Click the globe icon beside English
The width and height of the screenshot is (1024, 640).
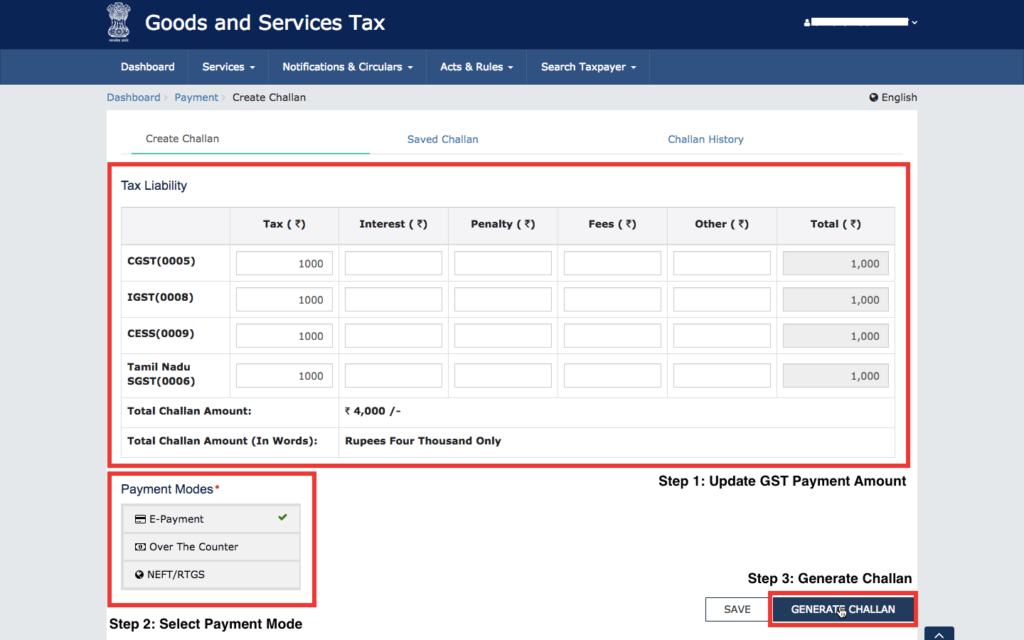pos(874,97)
